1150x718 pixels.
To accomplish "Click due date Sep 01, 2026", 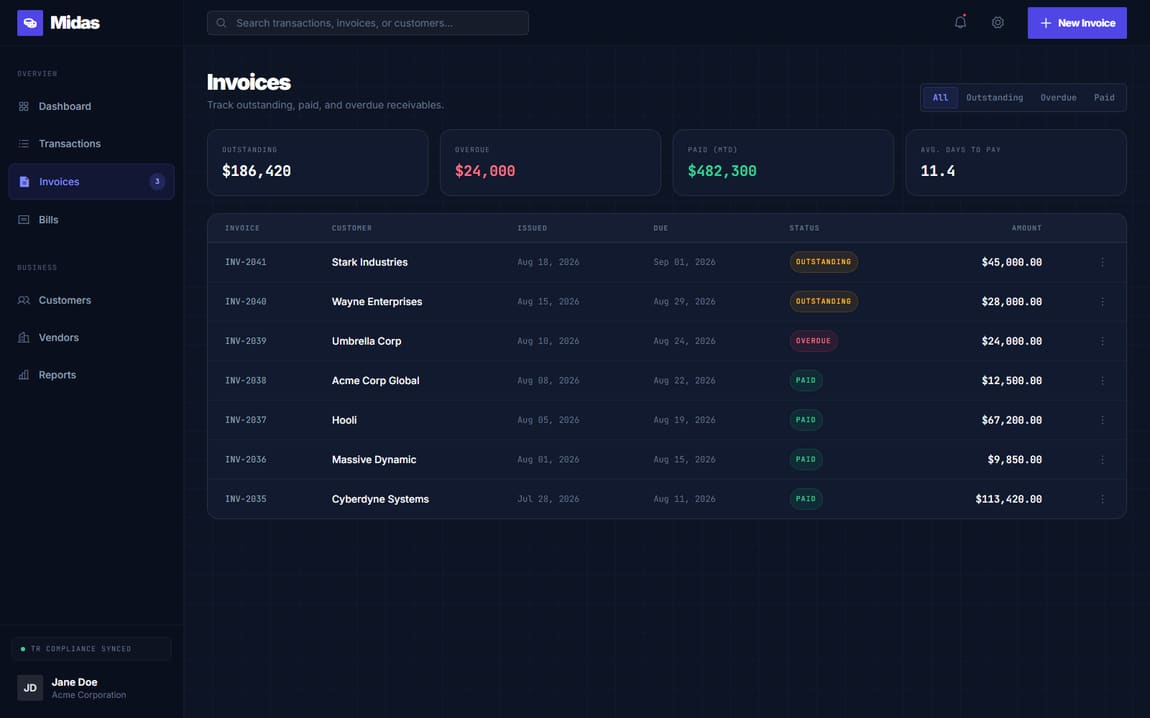I will point(684,262).
